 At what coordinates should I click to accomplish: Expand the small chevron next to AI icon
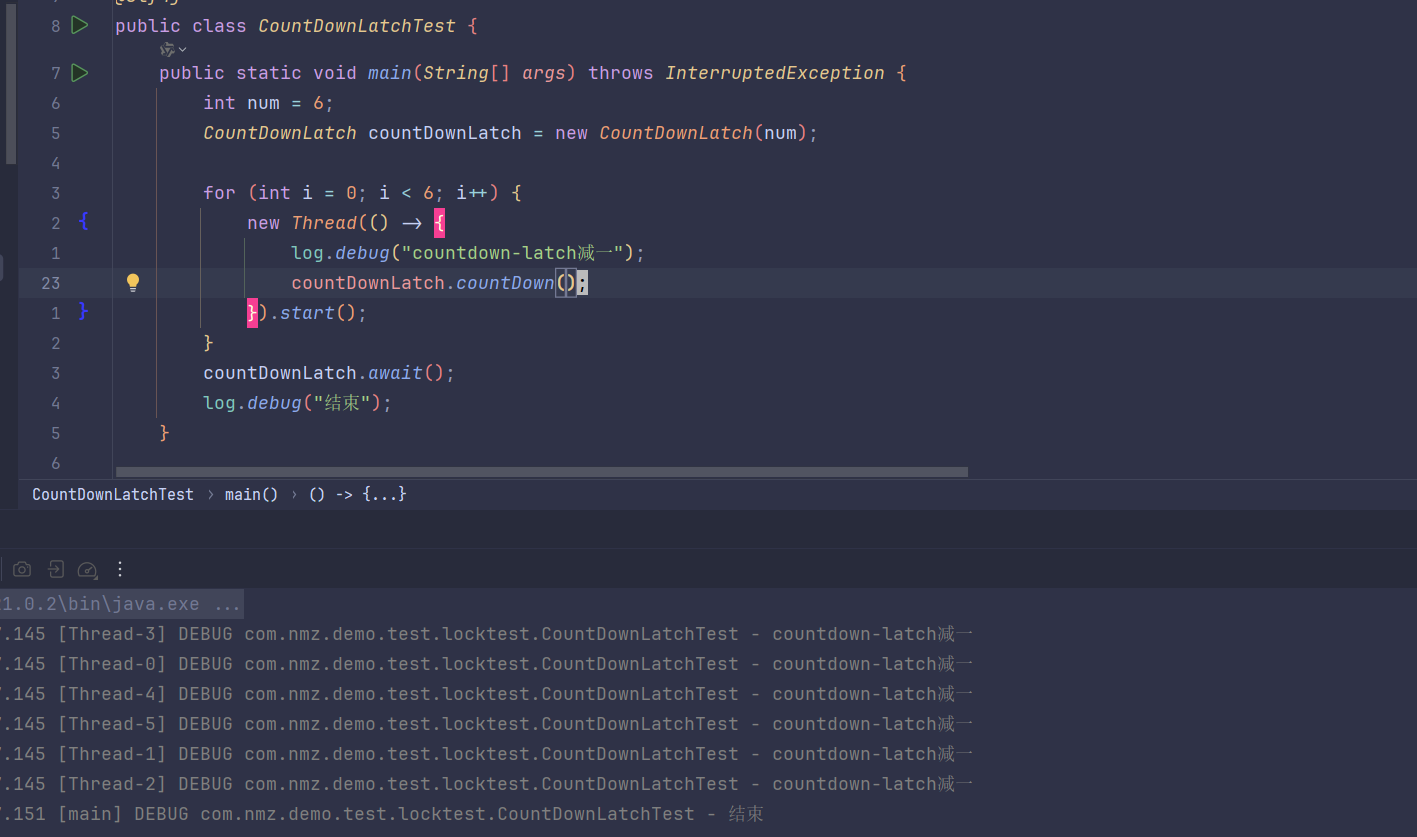(183, 49)
